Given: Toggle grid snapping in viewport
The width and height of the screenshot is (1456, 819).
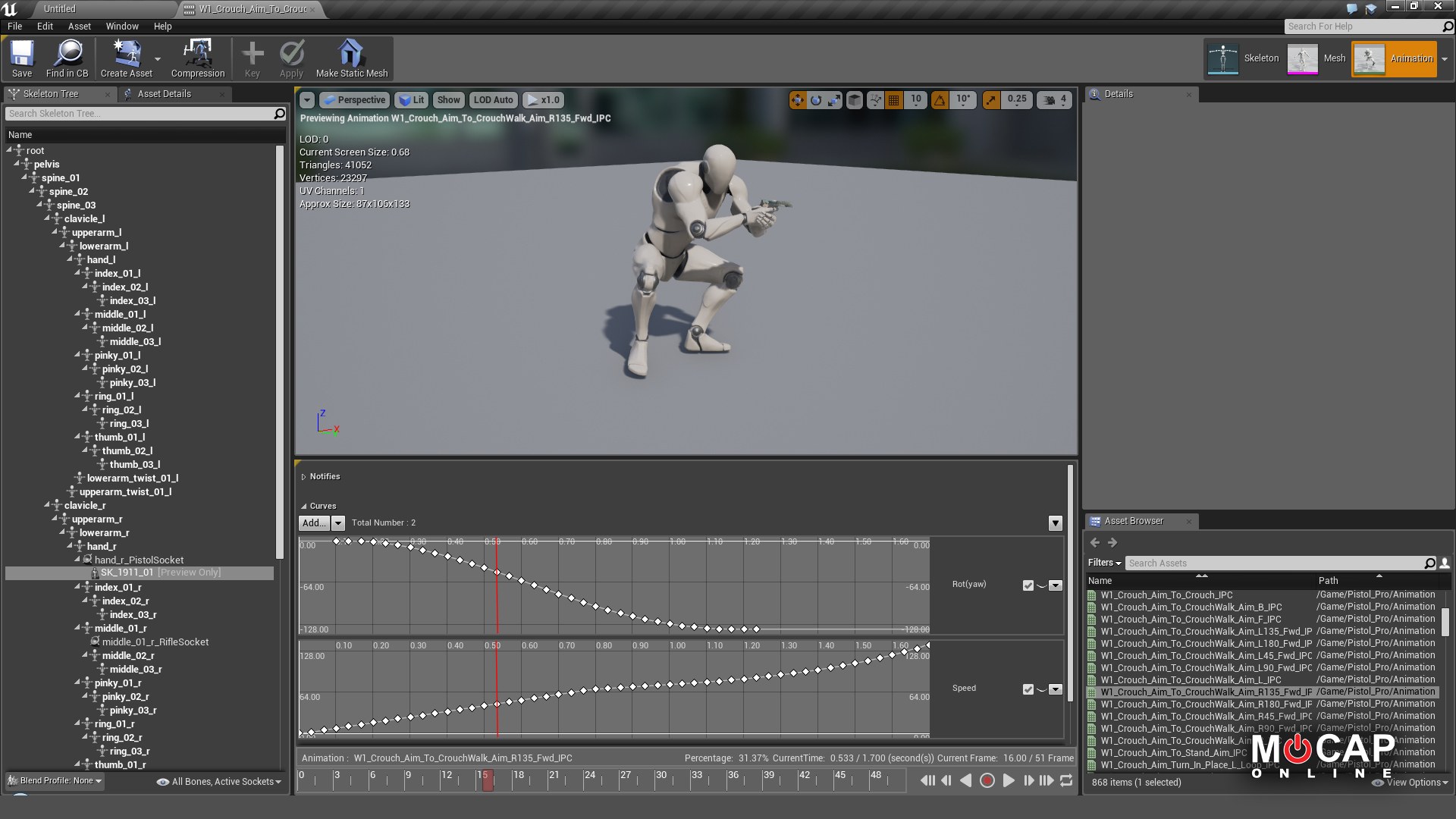Looking at the screenshot, I should click(894, 99).
